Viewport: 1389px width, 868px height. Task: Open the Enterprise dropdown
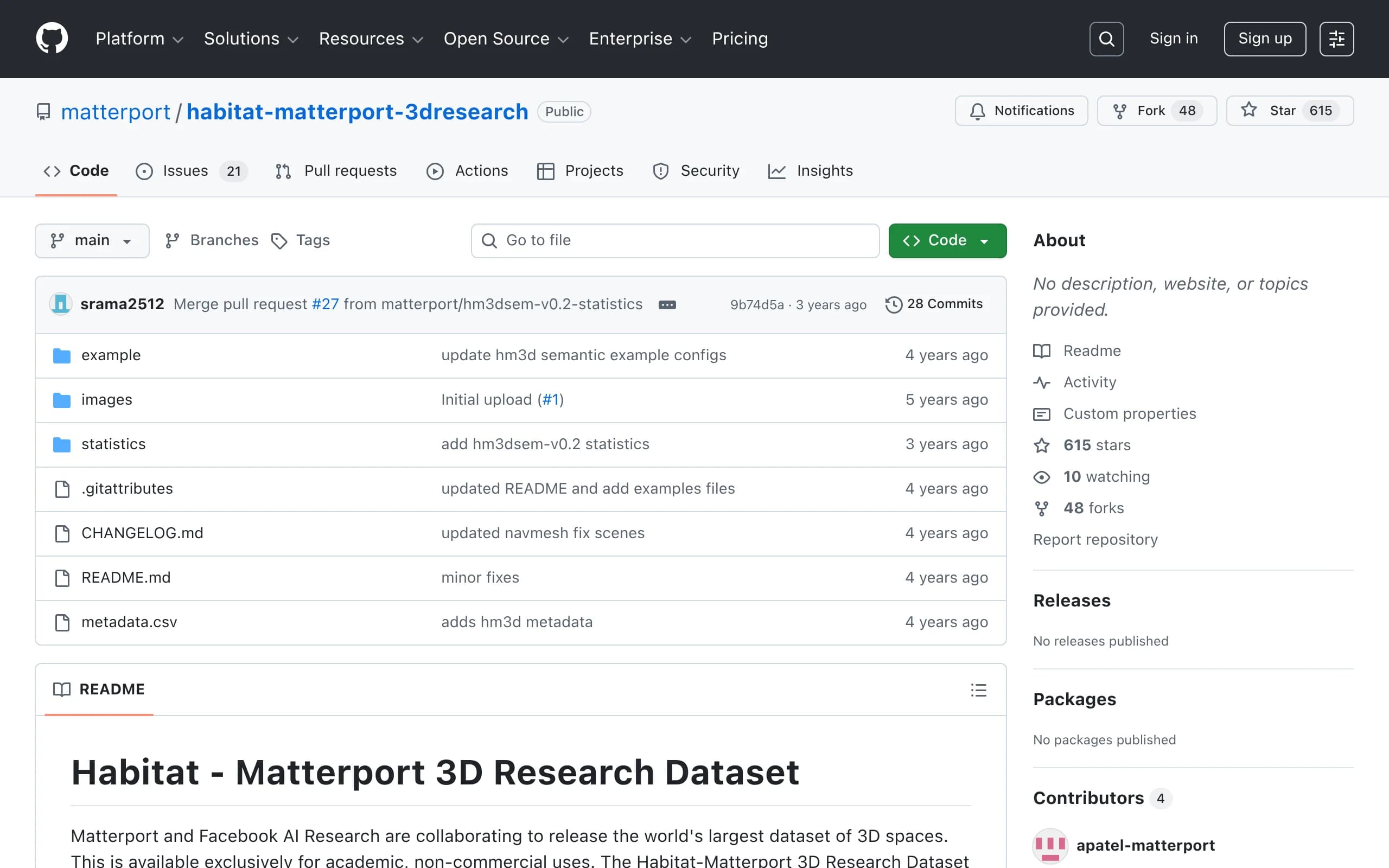pos(640,39)
